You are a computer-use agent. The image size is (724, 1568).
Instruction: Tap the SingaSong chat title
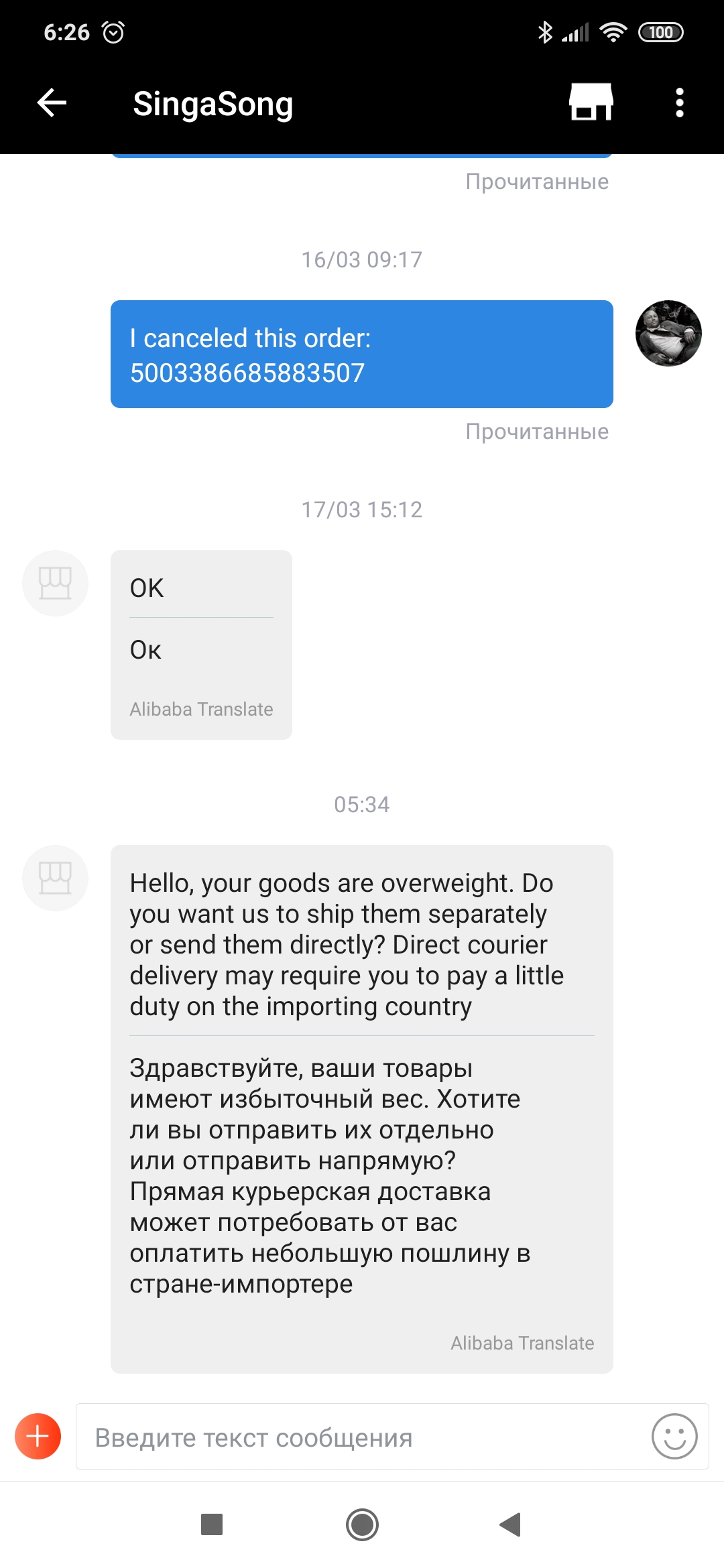213,105
